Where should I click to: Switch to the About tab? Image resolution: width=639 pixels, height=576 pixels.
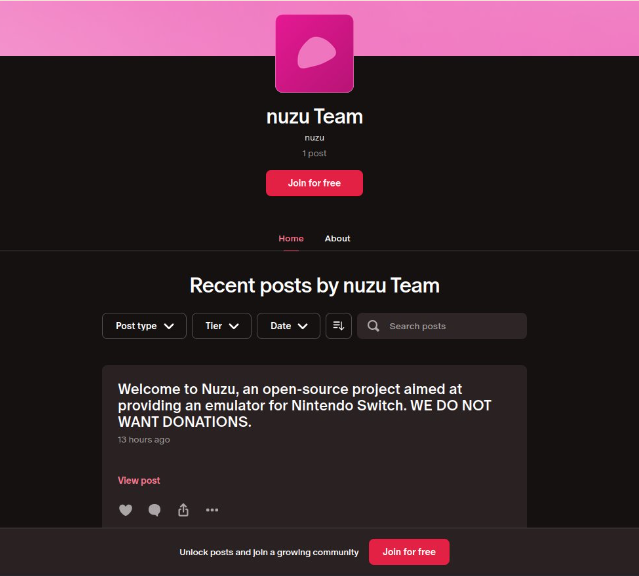pyautogui.click(x=337, y=238)
